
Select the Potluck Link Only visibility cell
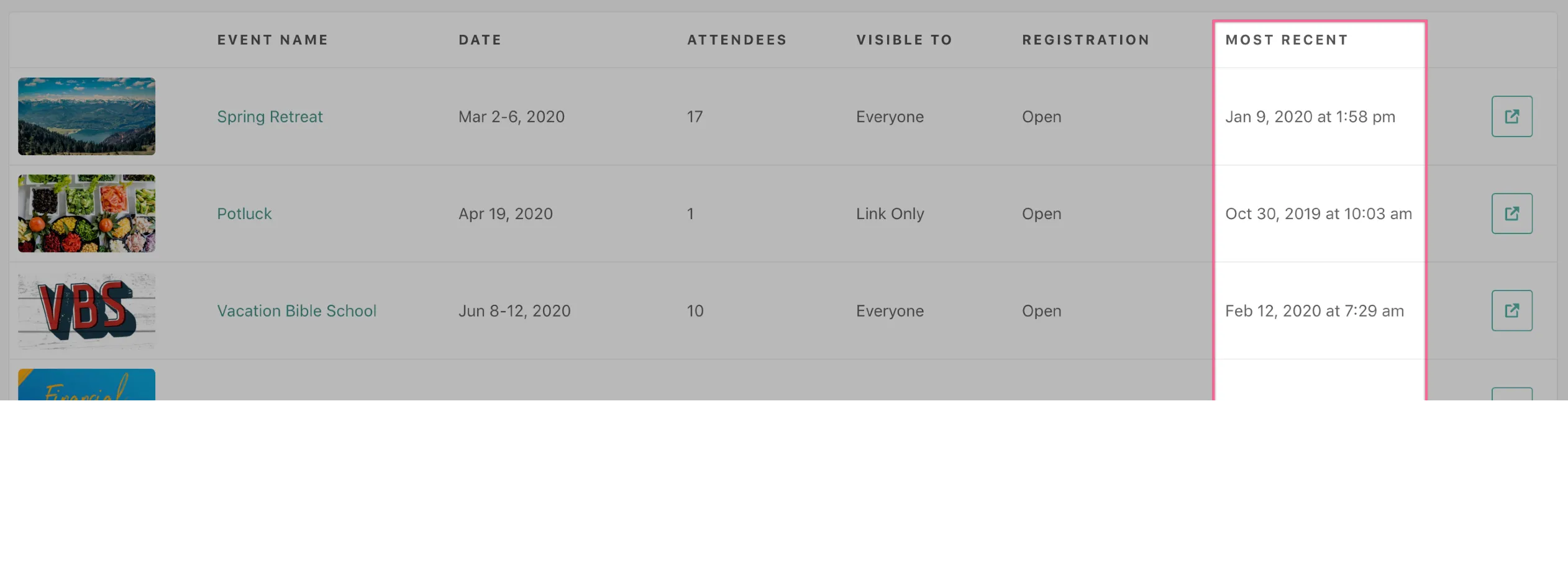click(x=890, y=214)
